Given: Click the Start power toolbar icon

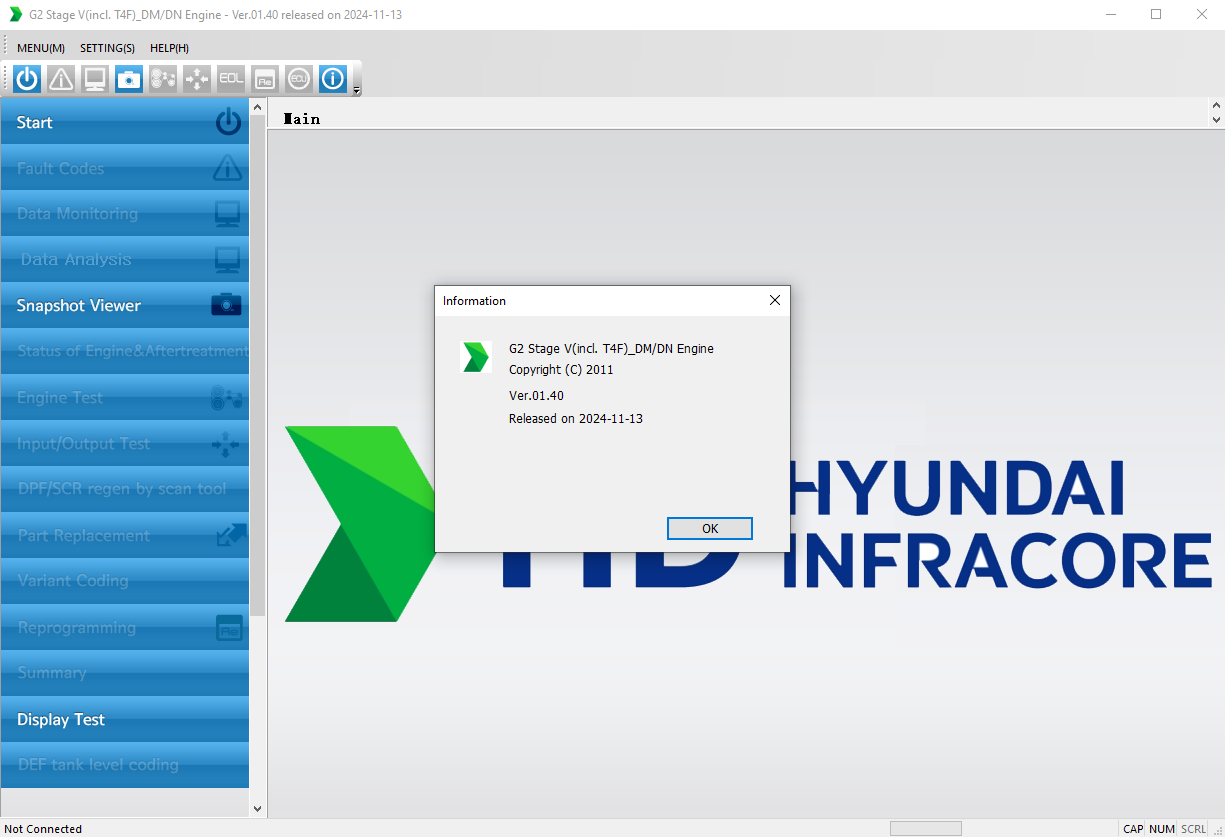Looking at the screenshot, I should (x=27, y=79).
